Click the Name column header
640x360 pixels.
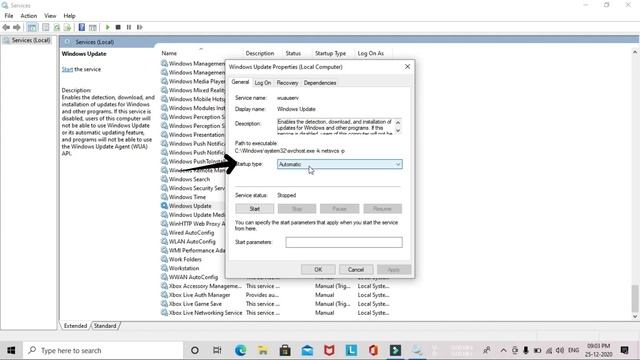click(x=169, y=53)
